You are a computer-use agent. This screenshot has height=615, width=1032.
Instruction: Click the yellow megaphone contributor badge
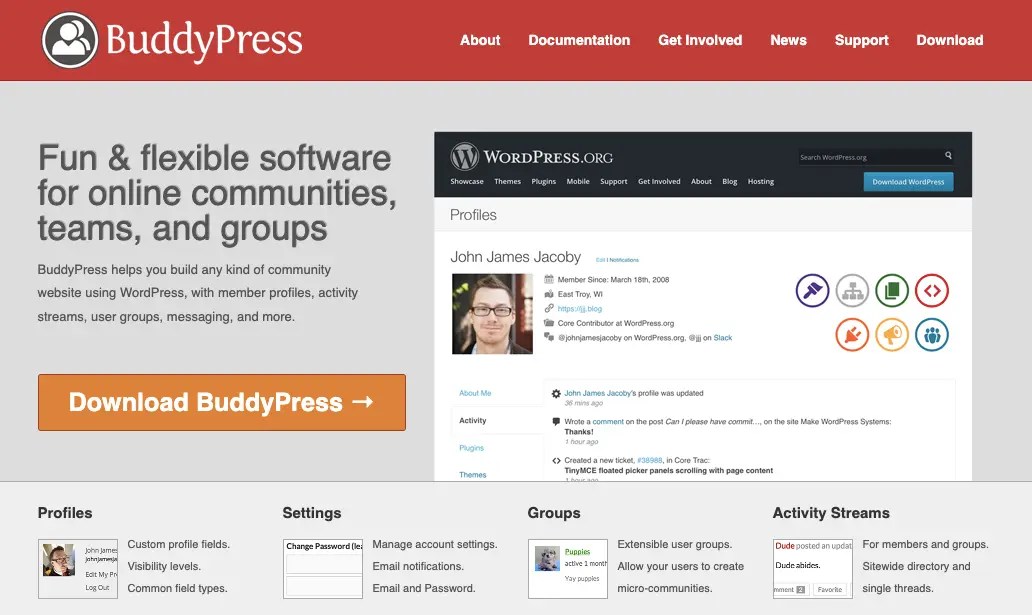(x=892, y=335)
